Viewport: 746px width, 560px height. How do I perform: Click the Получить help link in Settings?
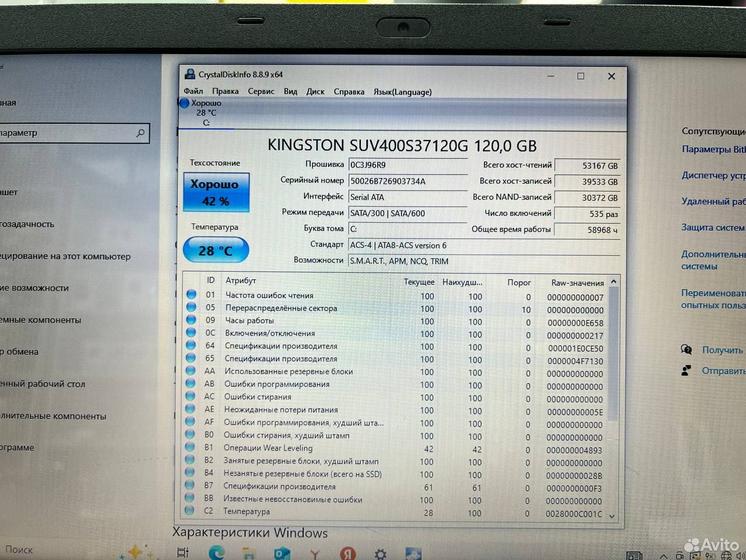pos(722,350)
